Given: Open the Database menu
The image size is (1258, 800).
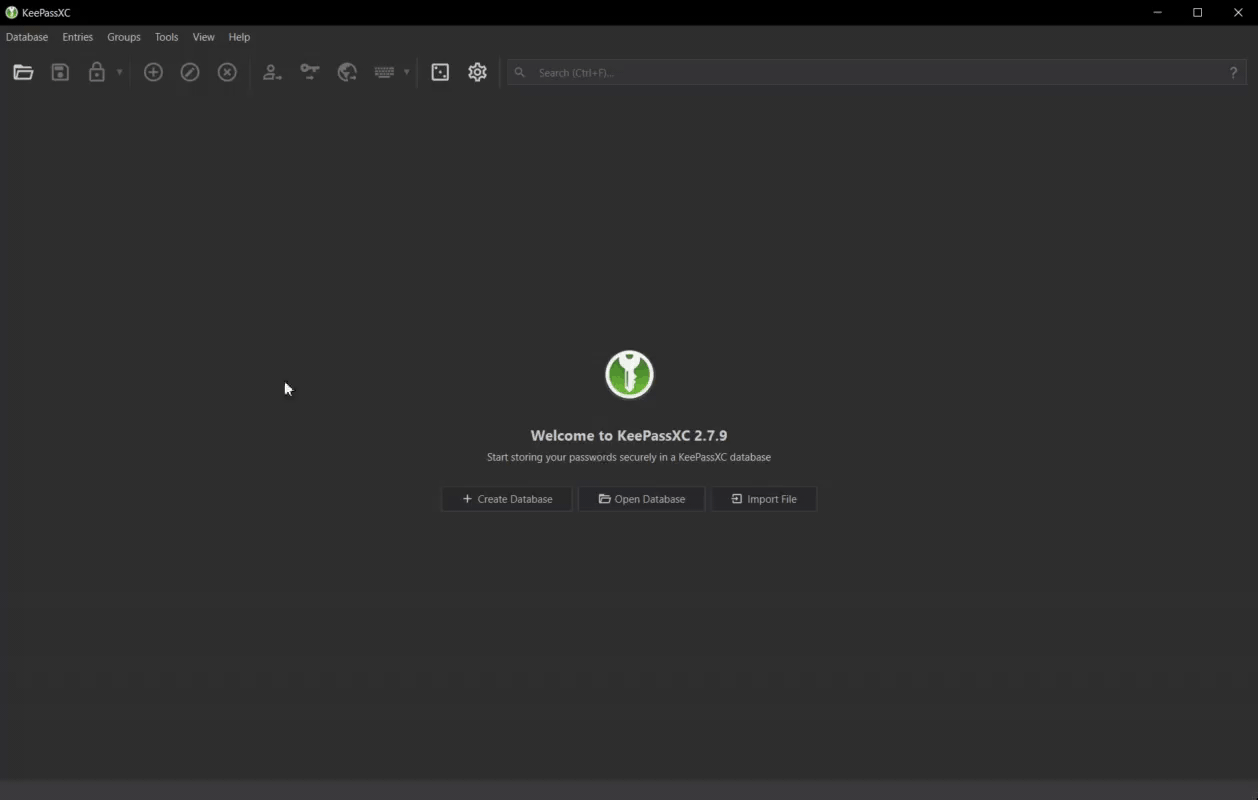Looking at the screenshot, I should pyautogui.click(x=27, y=37).
